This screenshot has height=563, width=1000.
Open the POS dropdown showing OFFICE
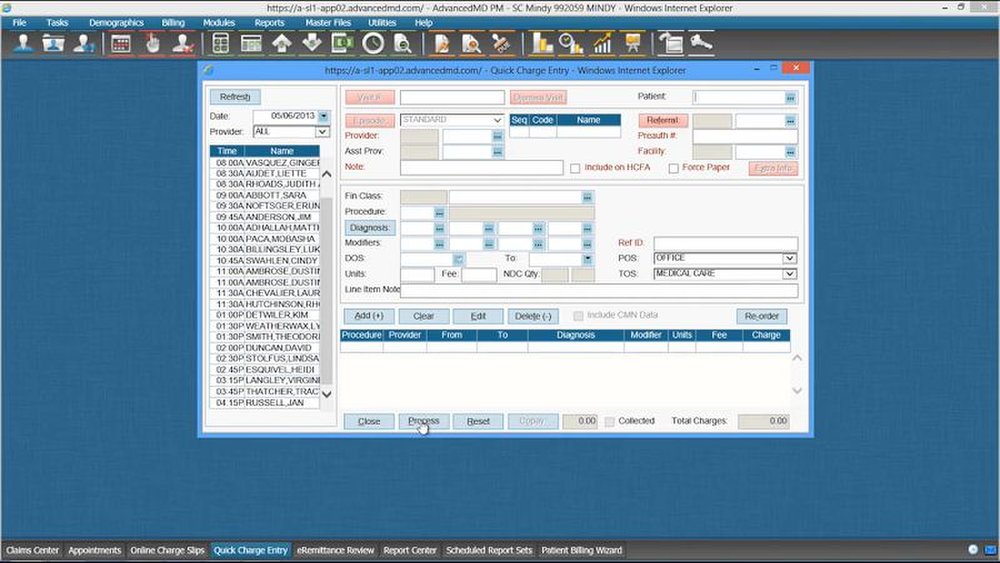pyautogui.click(x=789, y=258)
